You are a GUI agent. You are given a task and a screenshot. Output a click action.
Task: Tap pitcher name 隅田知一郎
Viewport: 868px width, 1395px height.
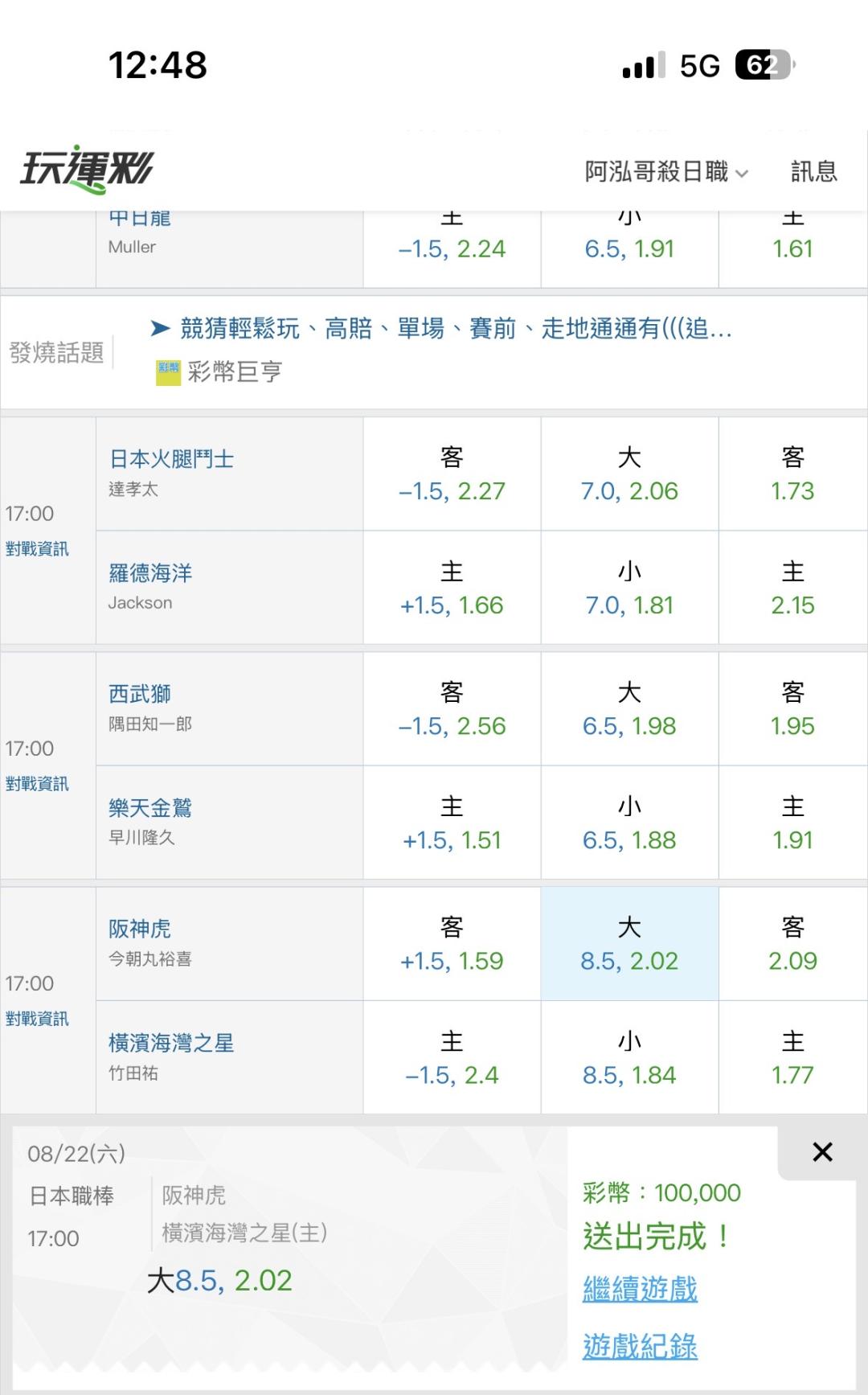point(150,724)
